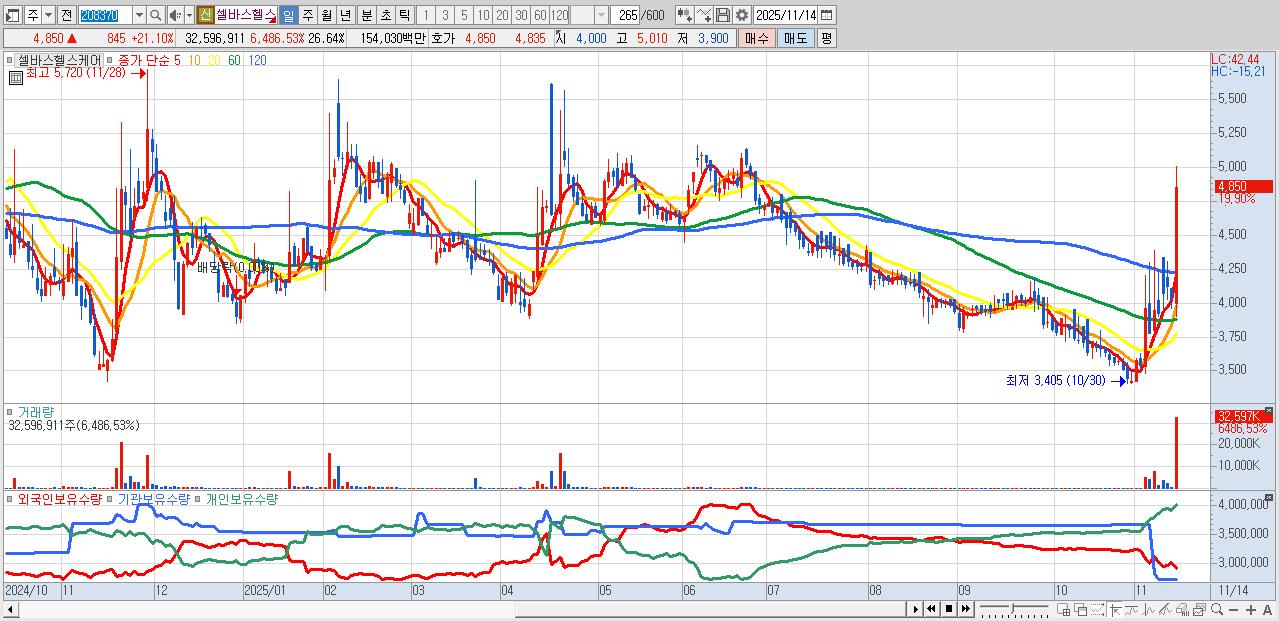This screenshot has height=621, width=1279.
Task: Toggle the 셀바스헬스케어 price series marker
Action: coord(11,60)
